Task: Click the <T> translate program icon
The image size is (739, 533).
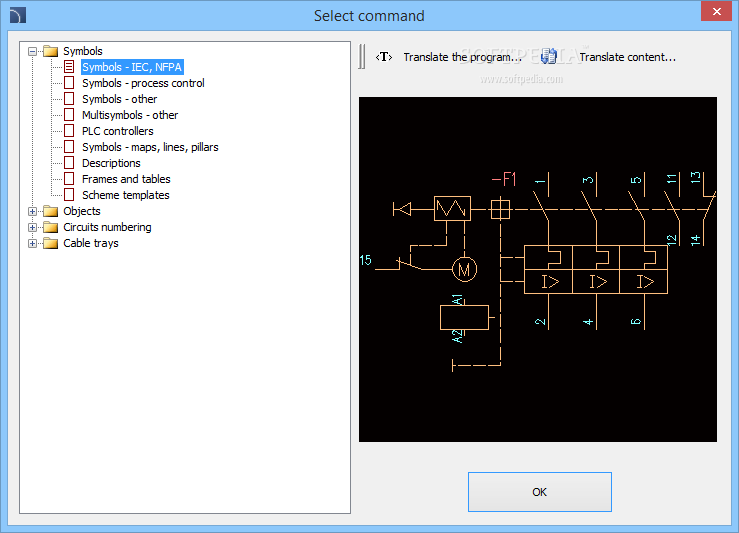Action: point(384,57)
